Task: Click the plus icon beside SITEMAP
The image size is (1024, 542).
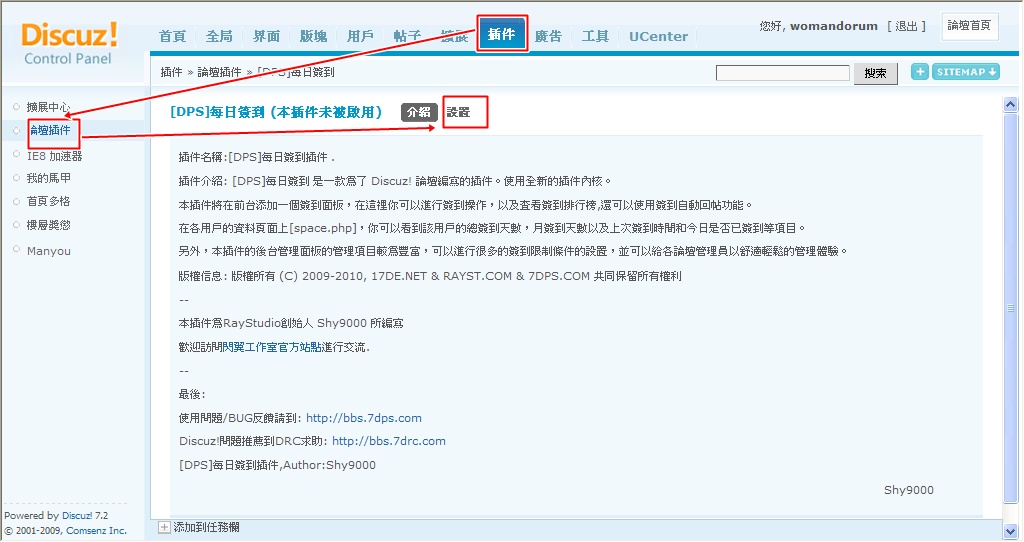Action: click(920, 72)
